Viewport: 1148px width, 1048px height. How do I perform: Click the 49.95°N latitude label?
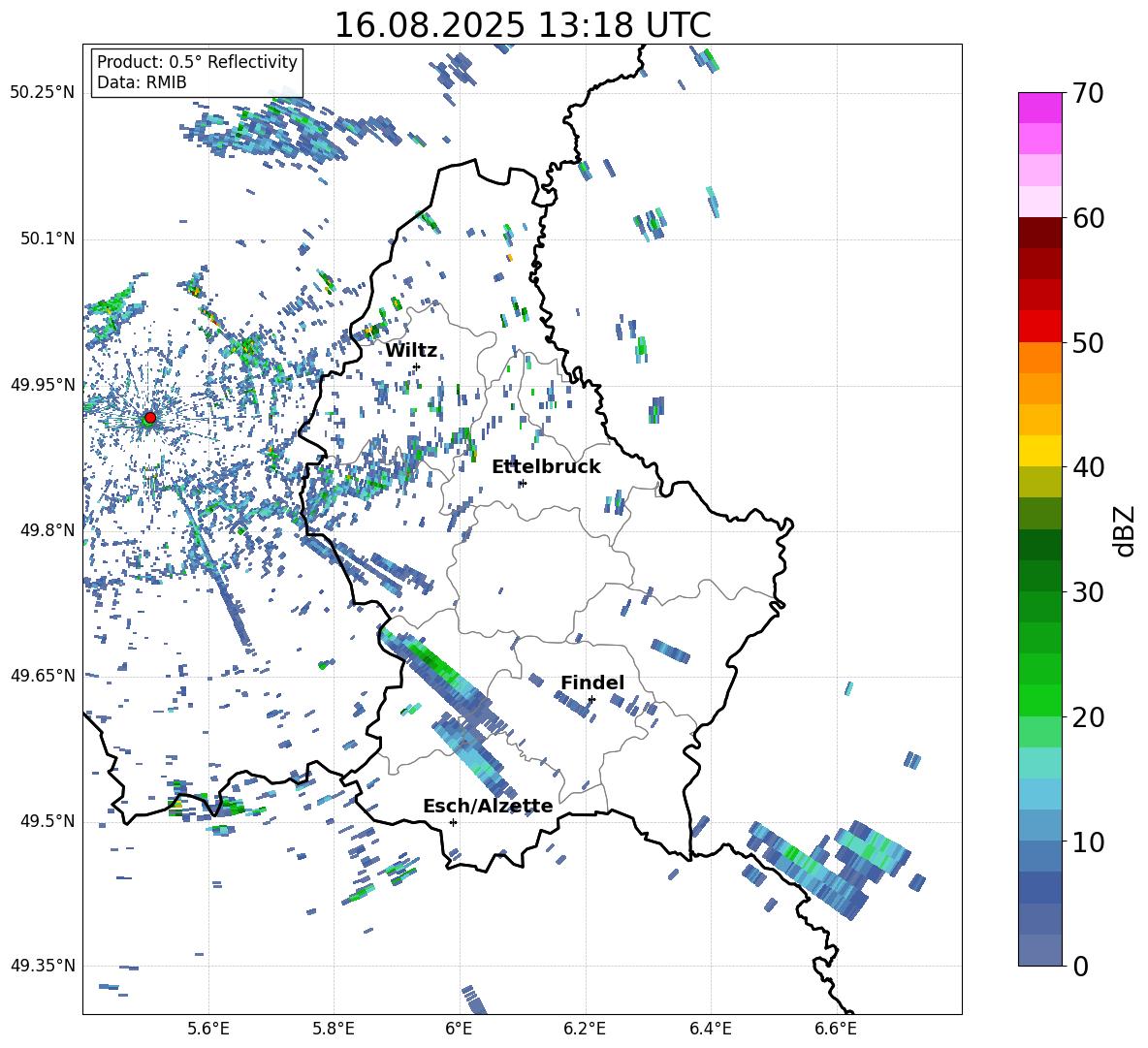click(43, 385)
